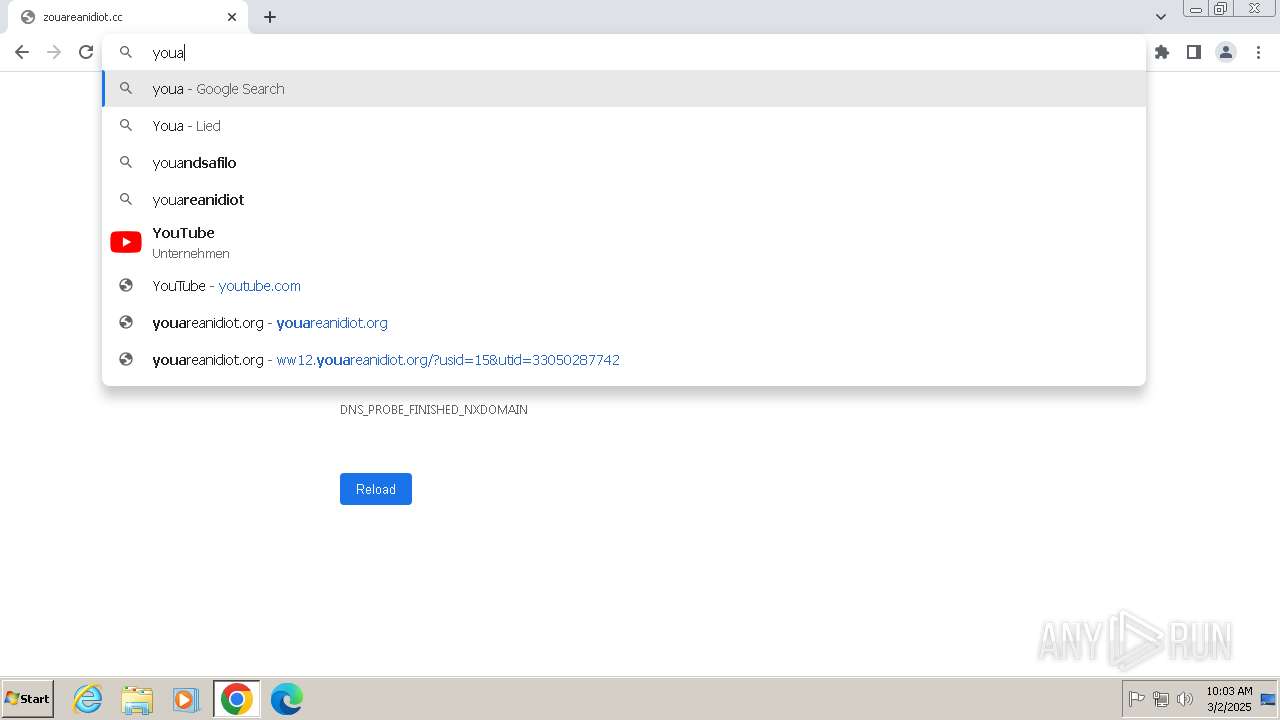Select the YouTube Unternehmen suggestion

[624, 242]
